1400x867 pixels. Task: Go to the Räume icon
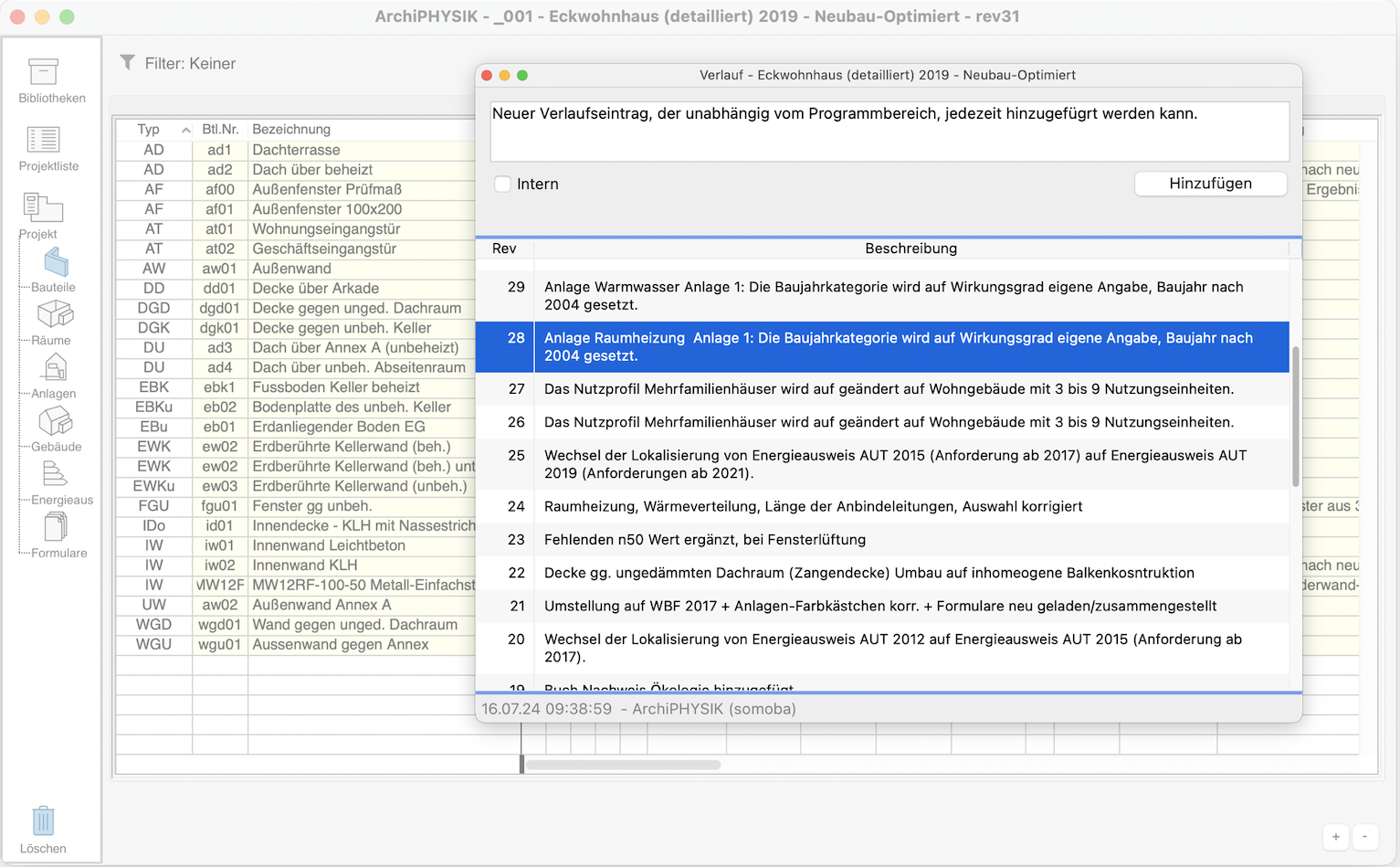[55, 315]
